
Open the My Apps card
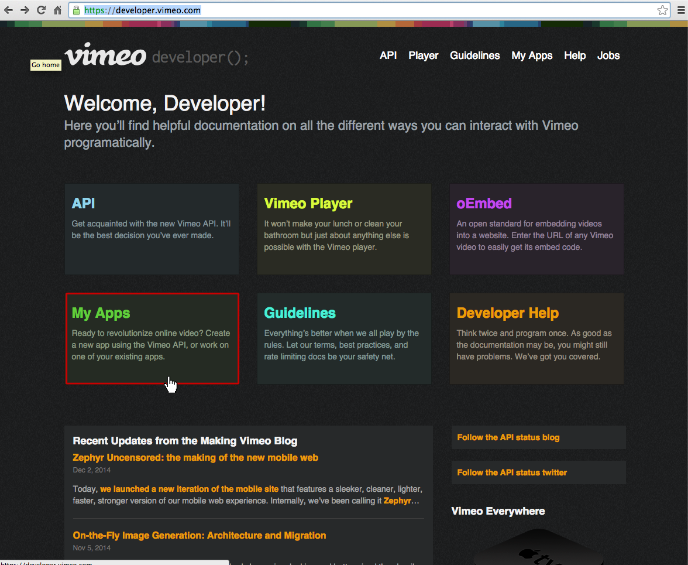pos(152,338)
